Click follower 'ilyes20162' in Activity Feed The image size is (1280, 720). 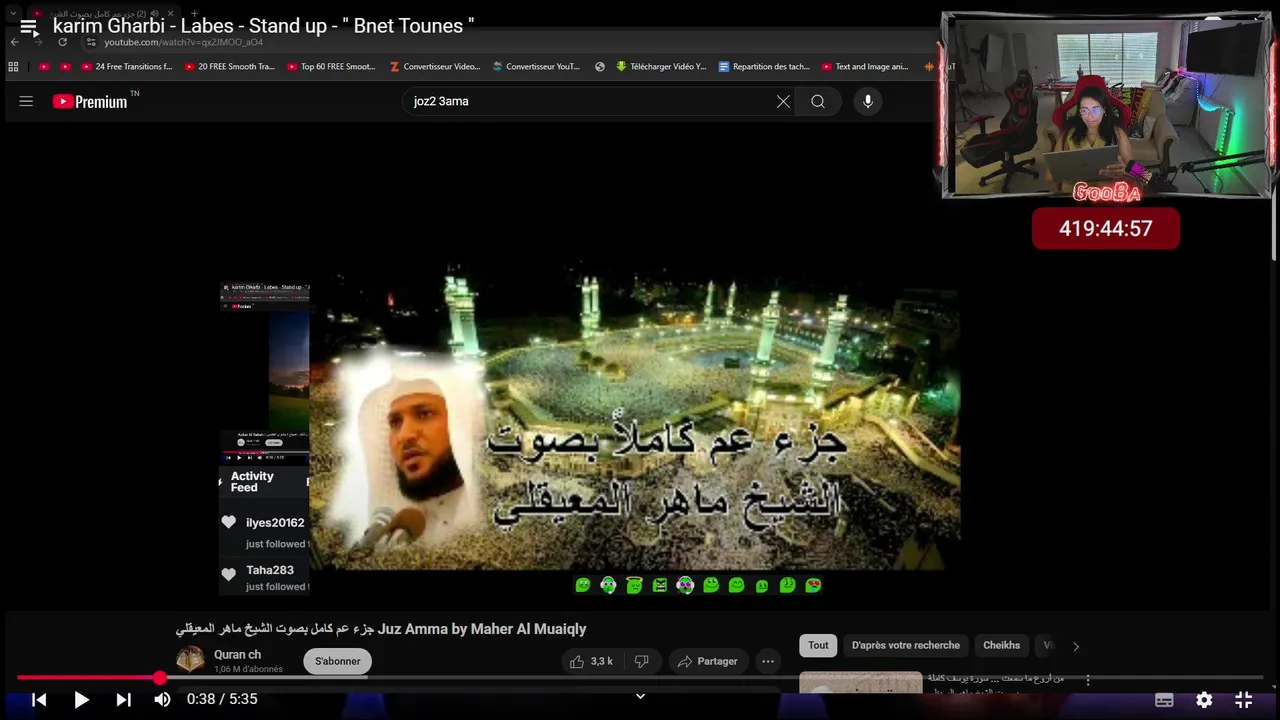click(275, 522)
